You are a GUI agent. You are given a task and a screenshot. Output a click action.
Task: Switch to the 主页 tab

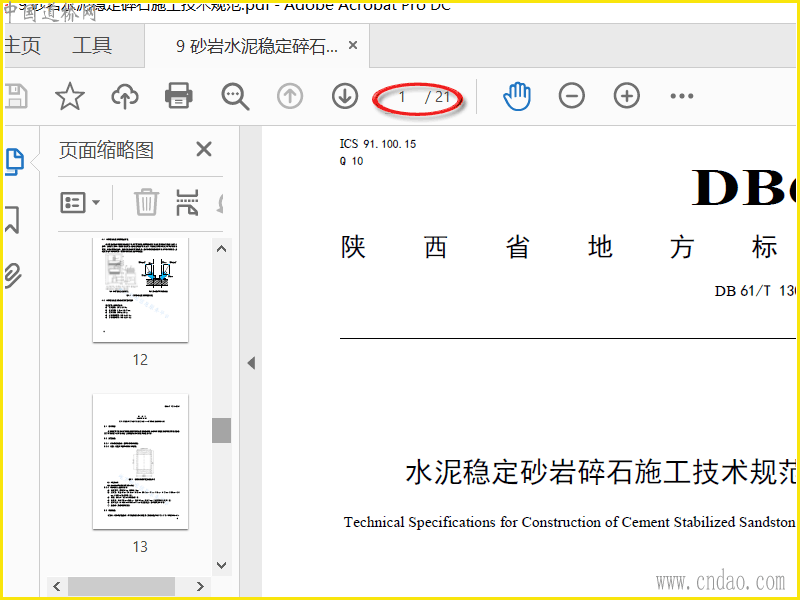(22, 45)
